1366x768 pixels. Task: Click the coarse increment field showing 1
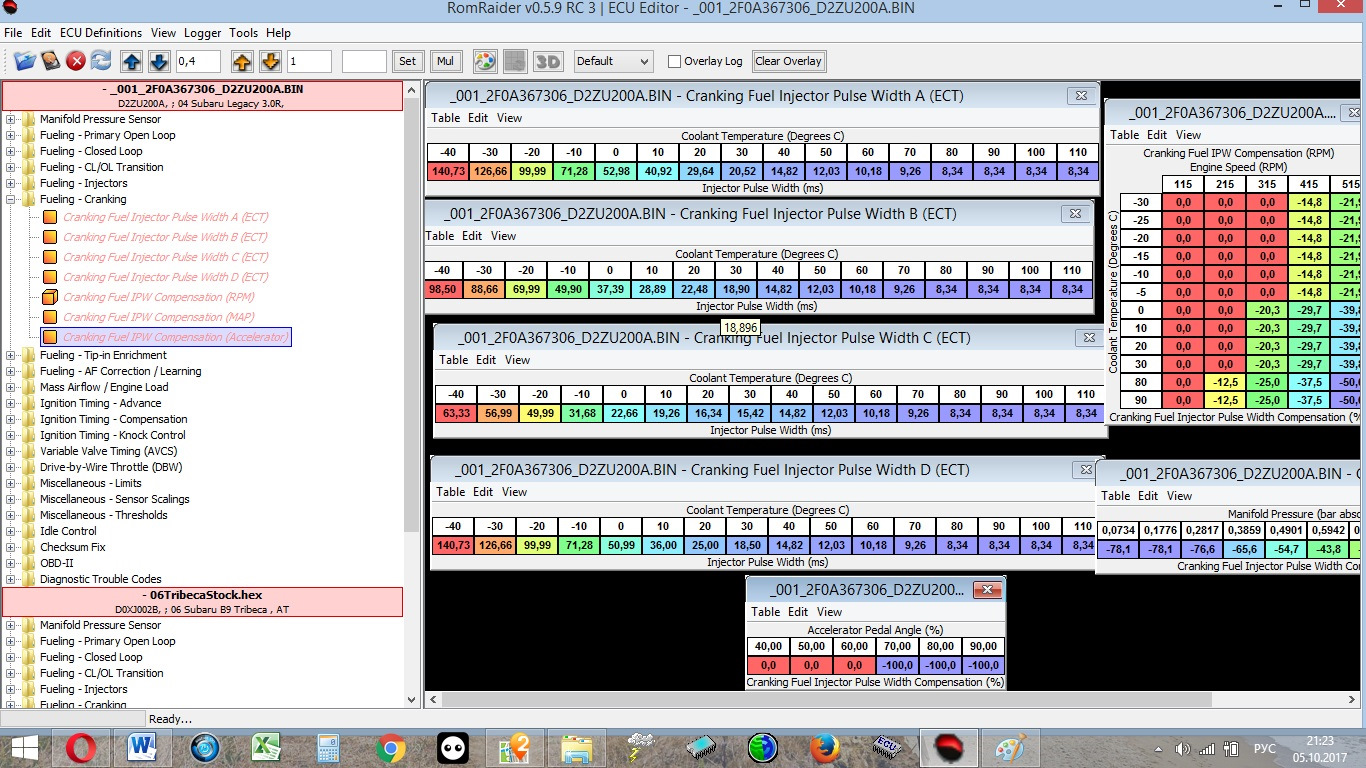pos(309,61)
